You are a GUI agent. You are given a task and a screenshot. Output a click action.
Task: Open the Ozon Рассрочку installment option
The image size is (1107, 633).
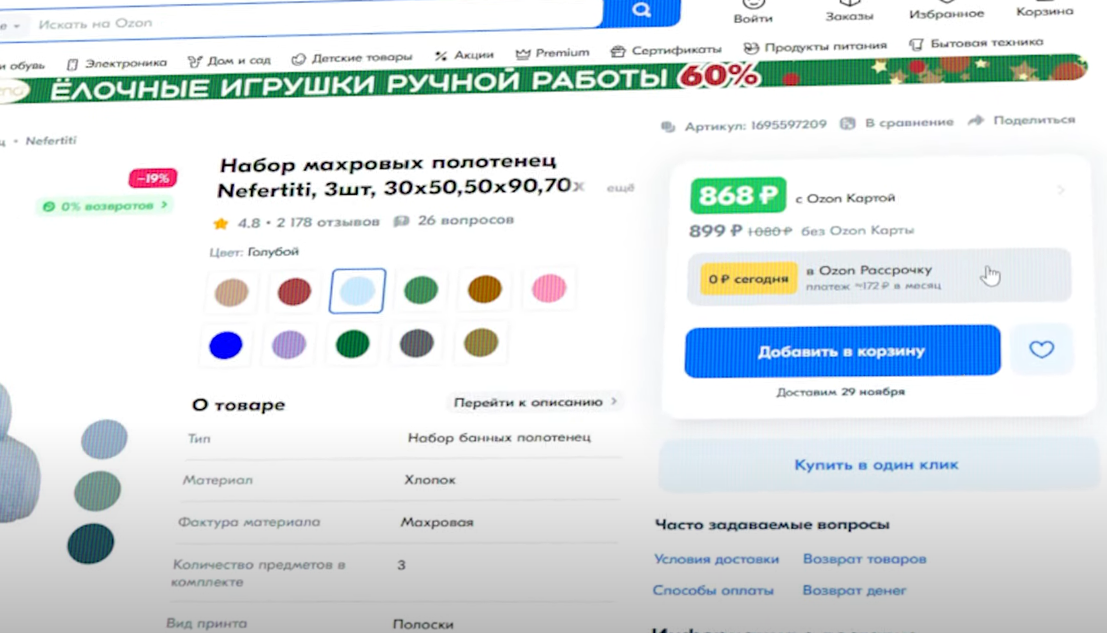click(x=879, y=277)
